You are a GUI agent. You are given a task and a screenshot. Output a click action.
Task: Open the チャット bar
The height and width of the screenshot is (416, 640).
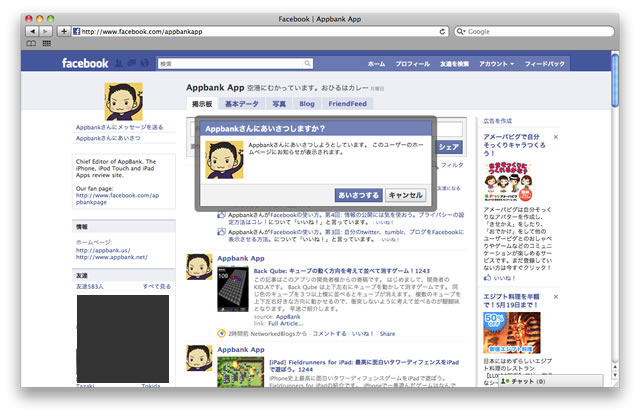(x=550, y=381)
